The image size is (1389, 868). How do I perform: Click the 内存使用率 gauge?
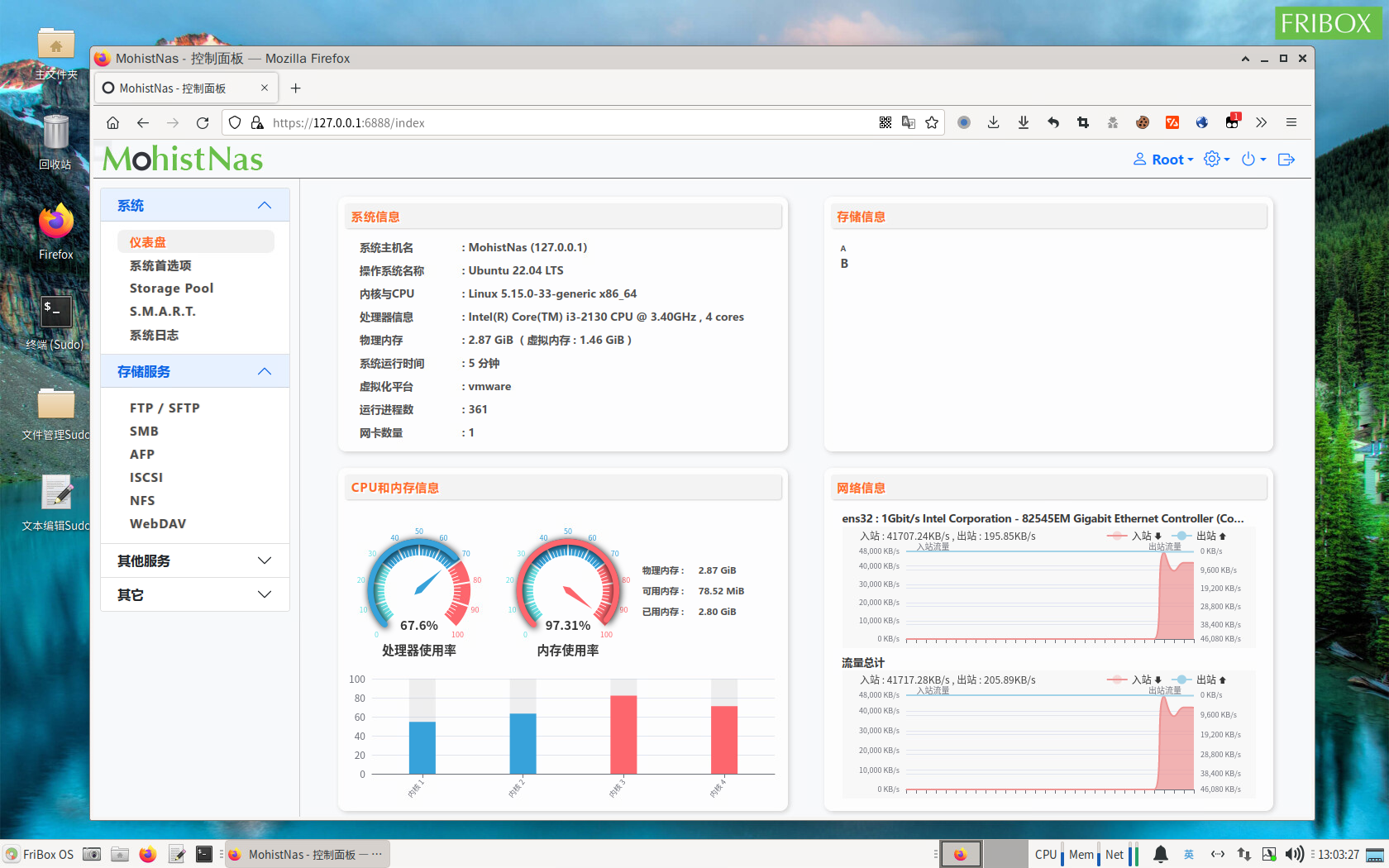[x=568, y=585]
